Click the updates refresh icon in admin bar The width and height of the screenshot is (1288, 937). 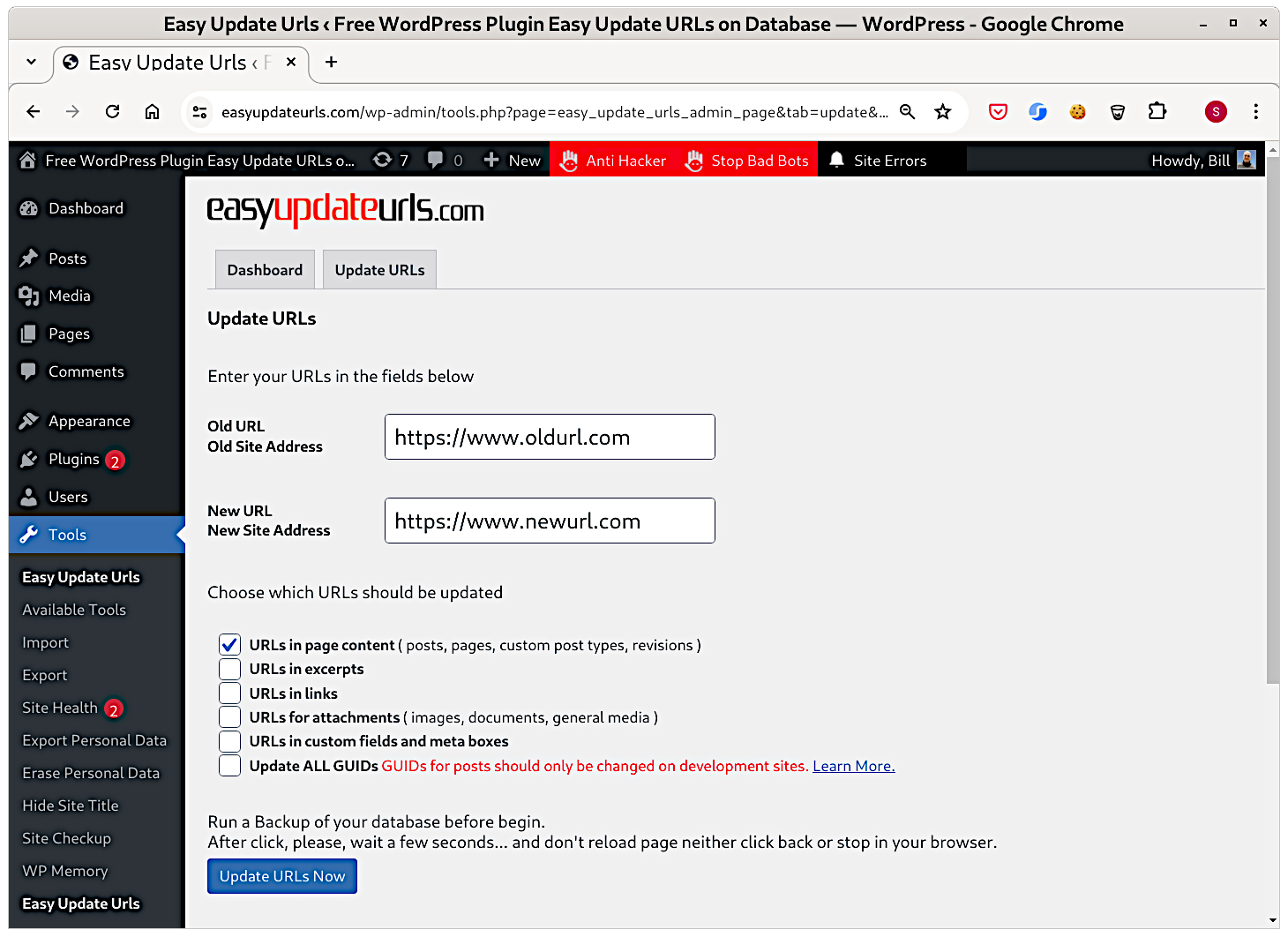(381, 160)
